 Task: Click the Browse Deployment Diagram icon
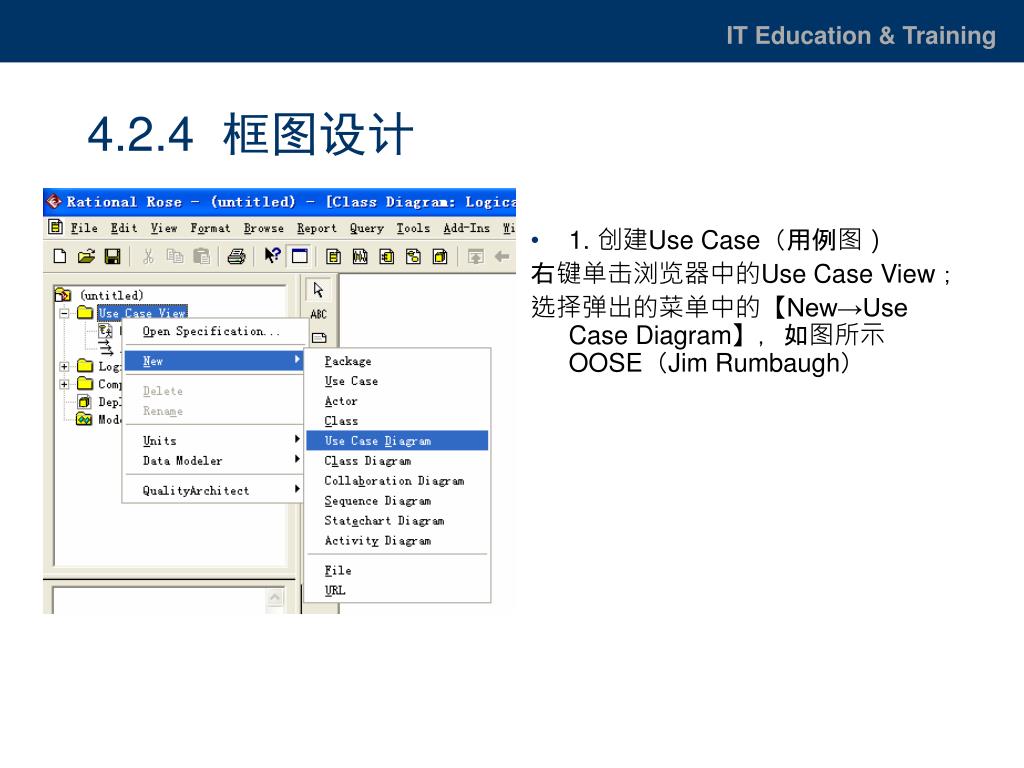pos(440,257)
